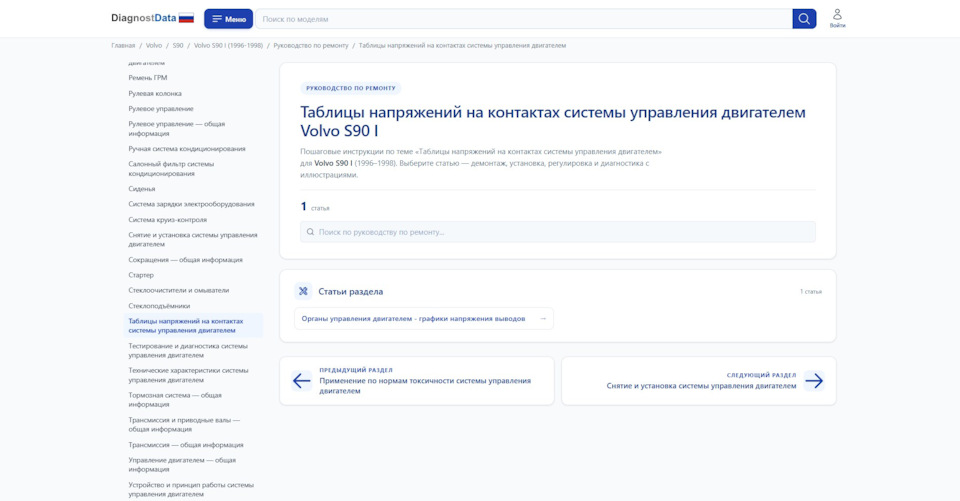
Task: Select Стеклоподъёмники in sidebar
Action: [159, 306]
